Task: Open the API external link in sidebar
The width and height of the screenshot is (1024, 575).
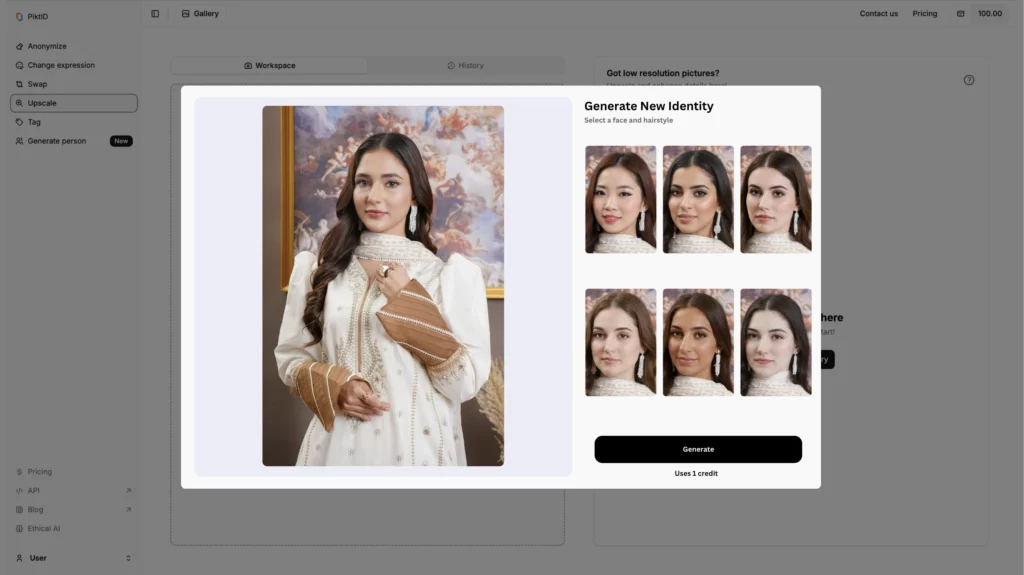Action: tap(34, 491)
